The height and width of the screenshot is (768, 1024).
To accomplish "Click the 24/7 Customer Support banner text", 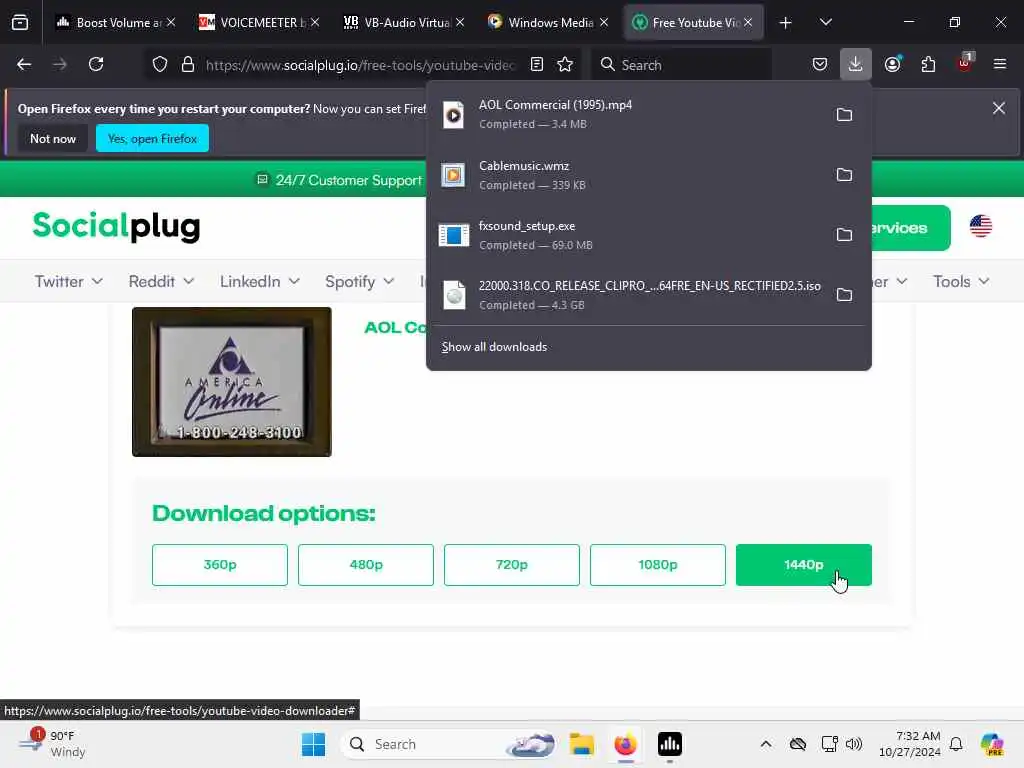I will pyautogui.click(x=349, y=180).
